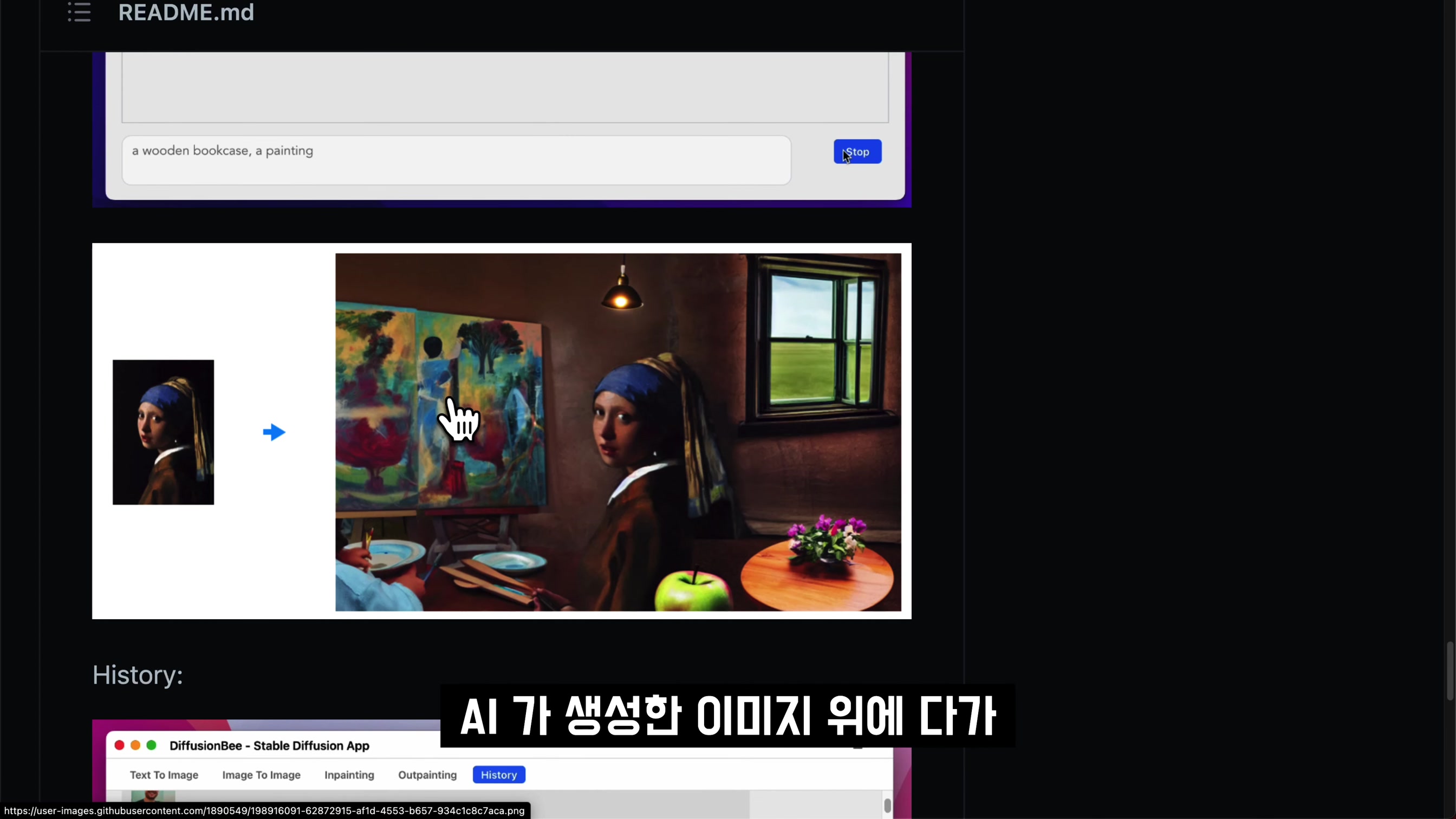Click the red close dot of DiffusionBee window
This screenshot has height=819, width=1456.
tap(119, 745)
